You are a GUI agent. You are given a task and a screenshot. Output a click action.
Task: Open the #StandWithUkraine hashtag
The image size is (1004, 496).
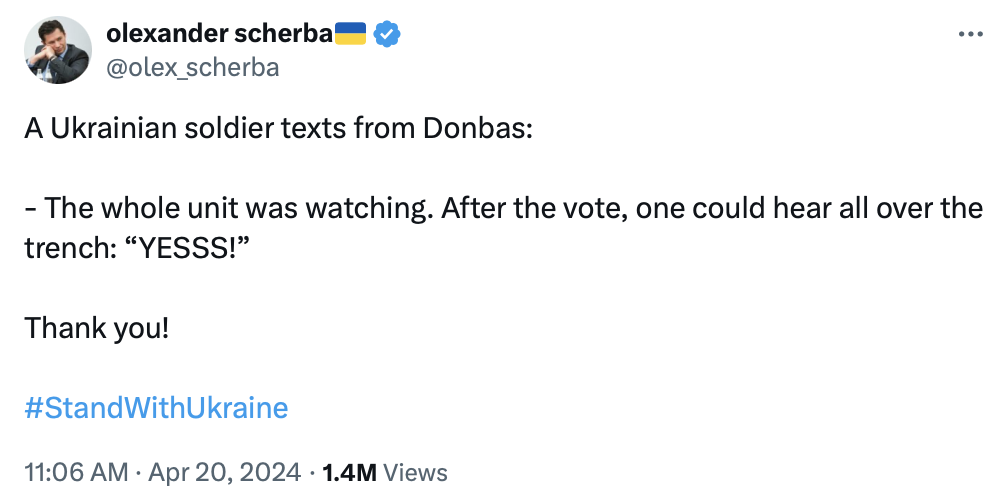[156, 408]
